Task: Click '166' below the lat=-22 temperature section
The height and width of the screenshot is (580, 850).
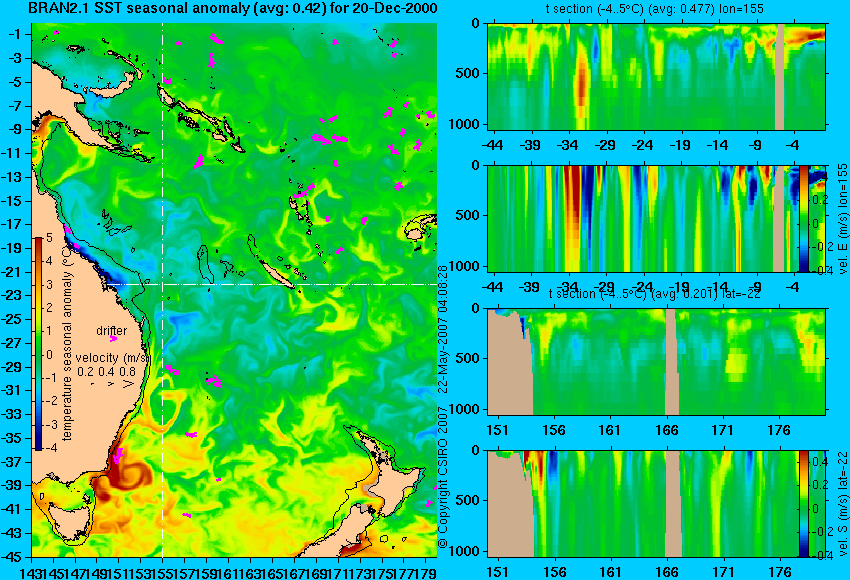Action: pyautogui.click(x=667, y=430)
